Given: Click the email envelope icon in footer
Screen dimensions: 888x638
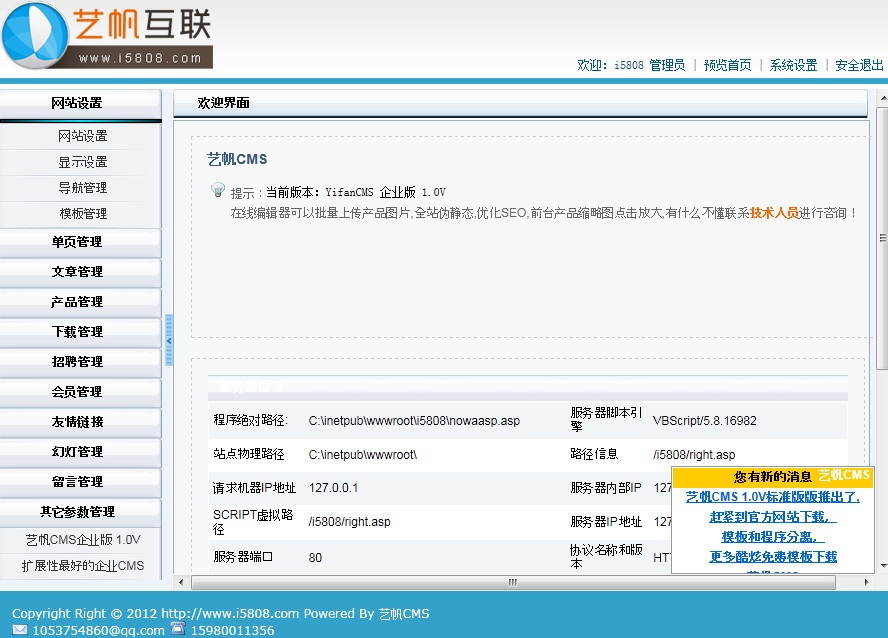Looking at the screenshot, I should tap(20, 630).
